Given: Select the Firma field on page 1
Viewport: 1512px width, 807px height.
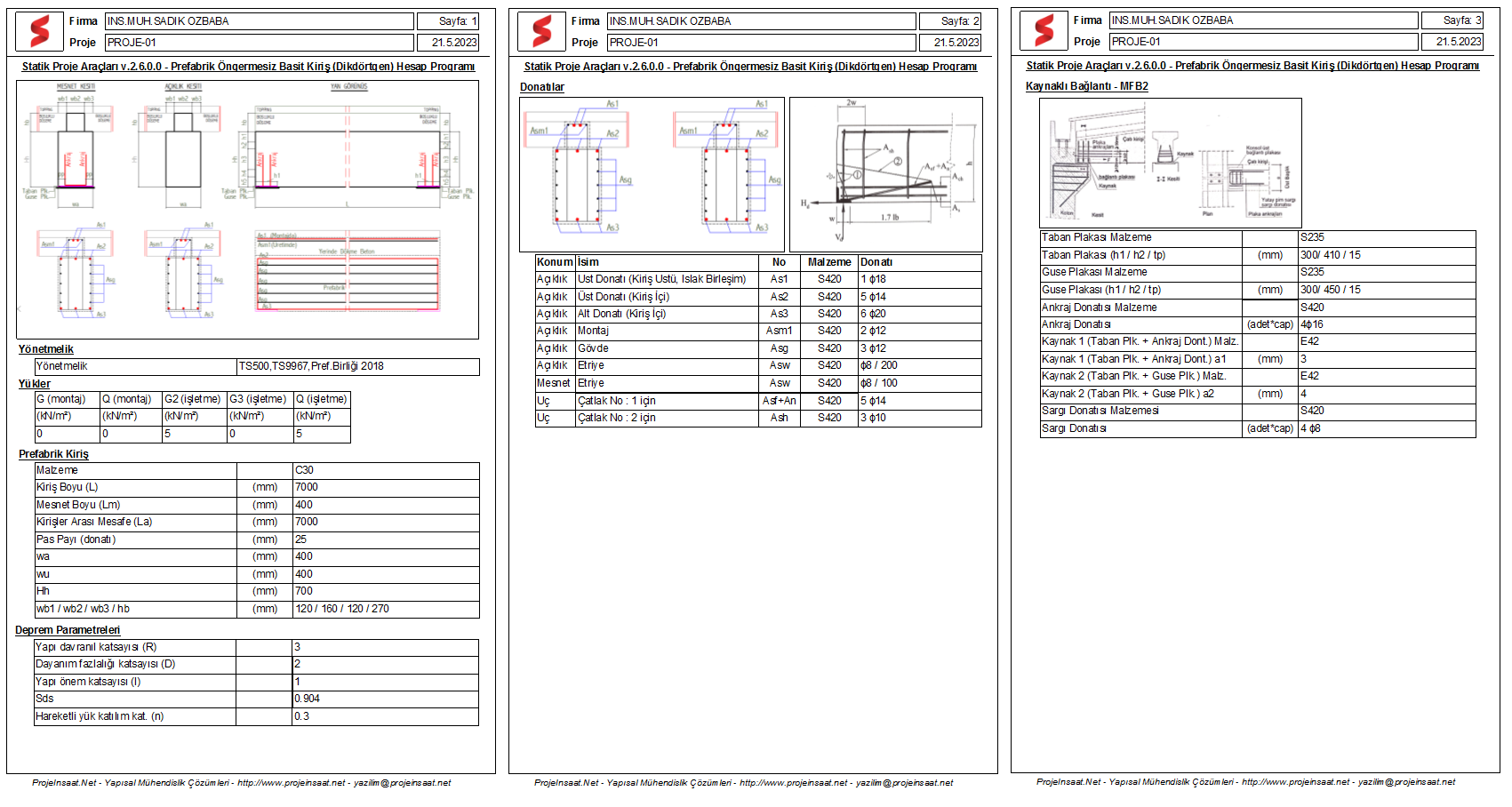Looking at the screenshot, I should click(x=260, y=21).
